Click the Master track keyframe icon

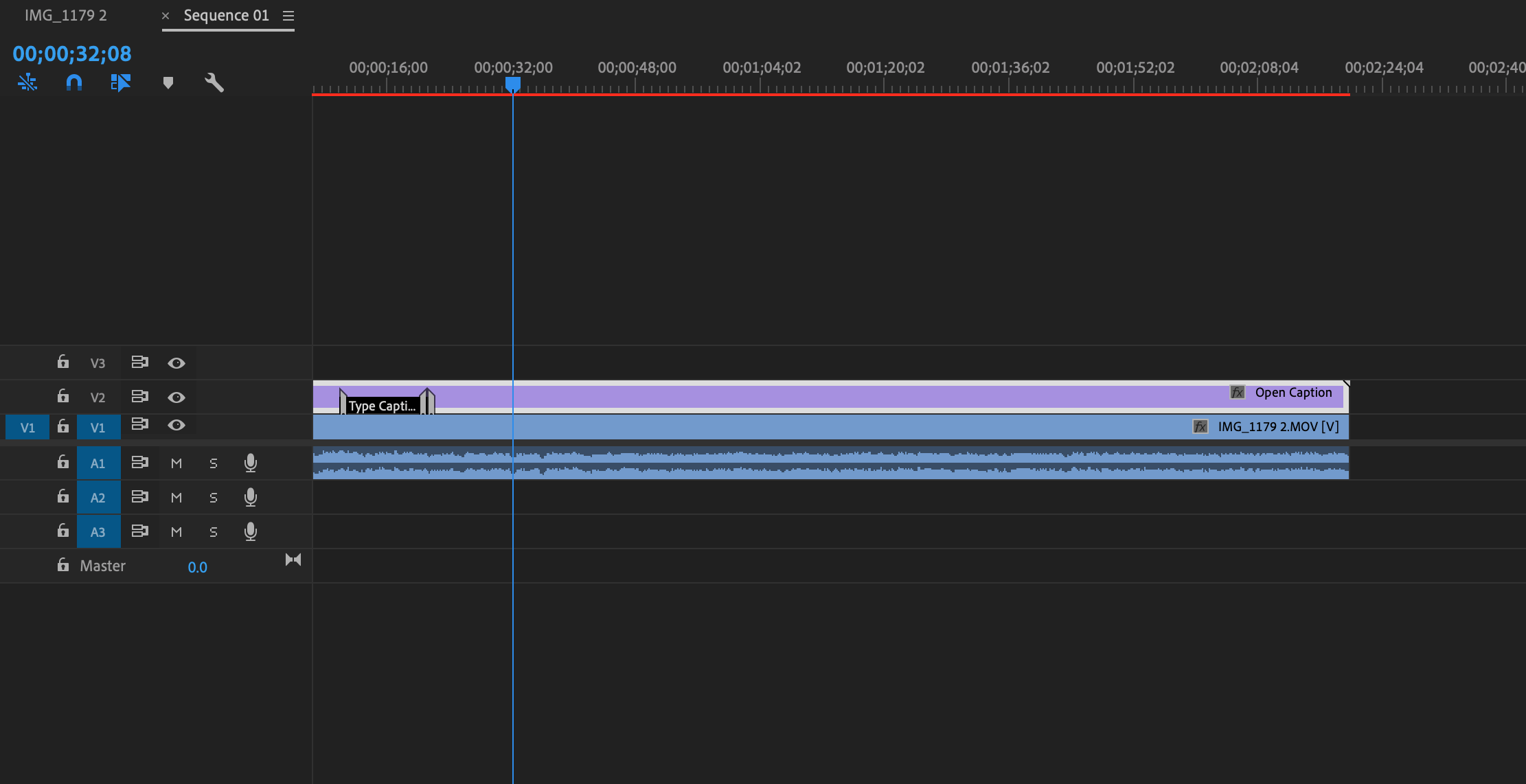coord(293,560)
